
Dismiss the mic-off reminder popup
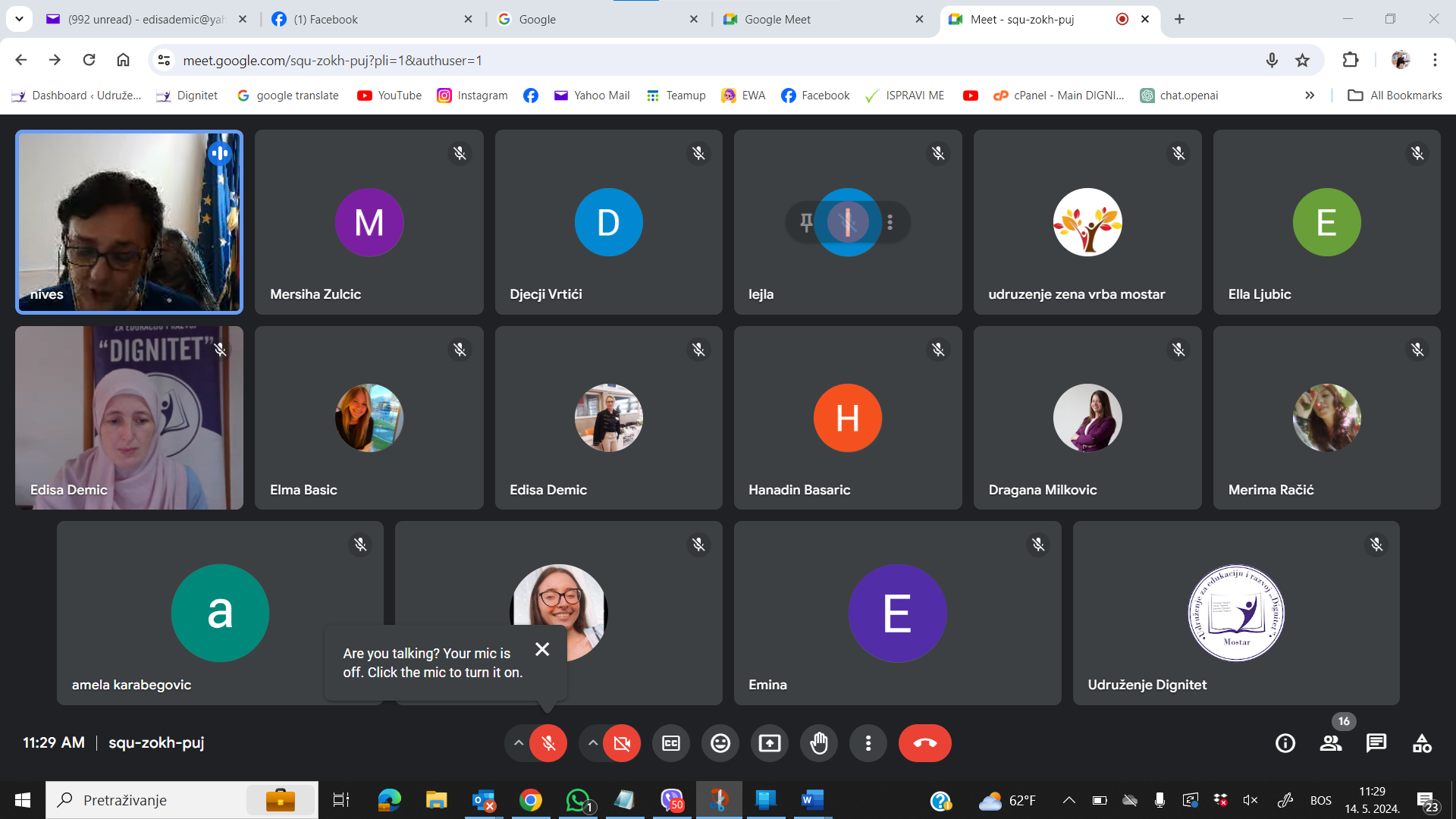tap(542, 649)
